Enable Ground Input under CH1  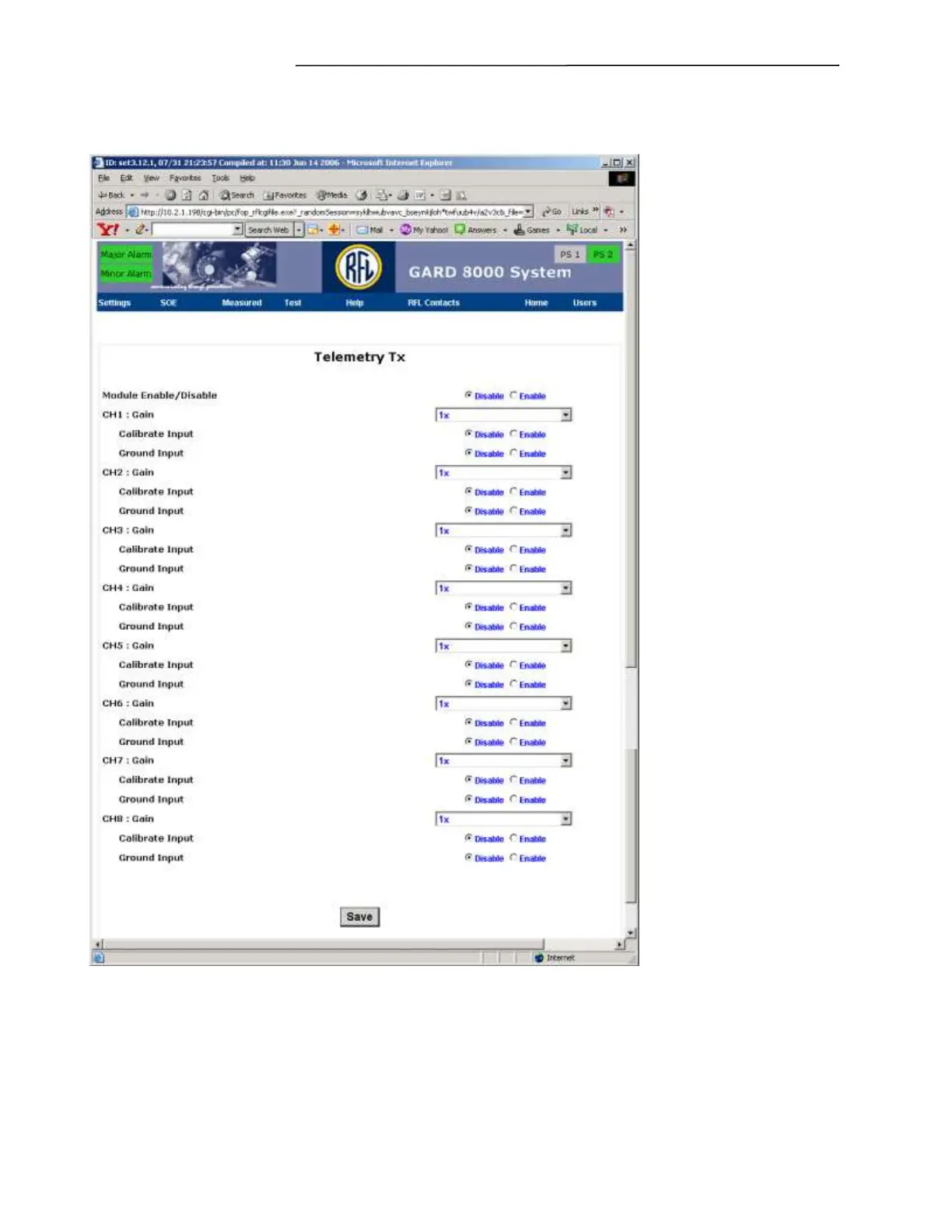pyautogui.click(x=513, y=453)
